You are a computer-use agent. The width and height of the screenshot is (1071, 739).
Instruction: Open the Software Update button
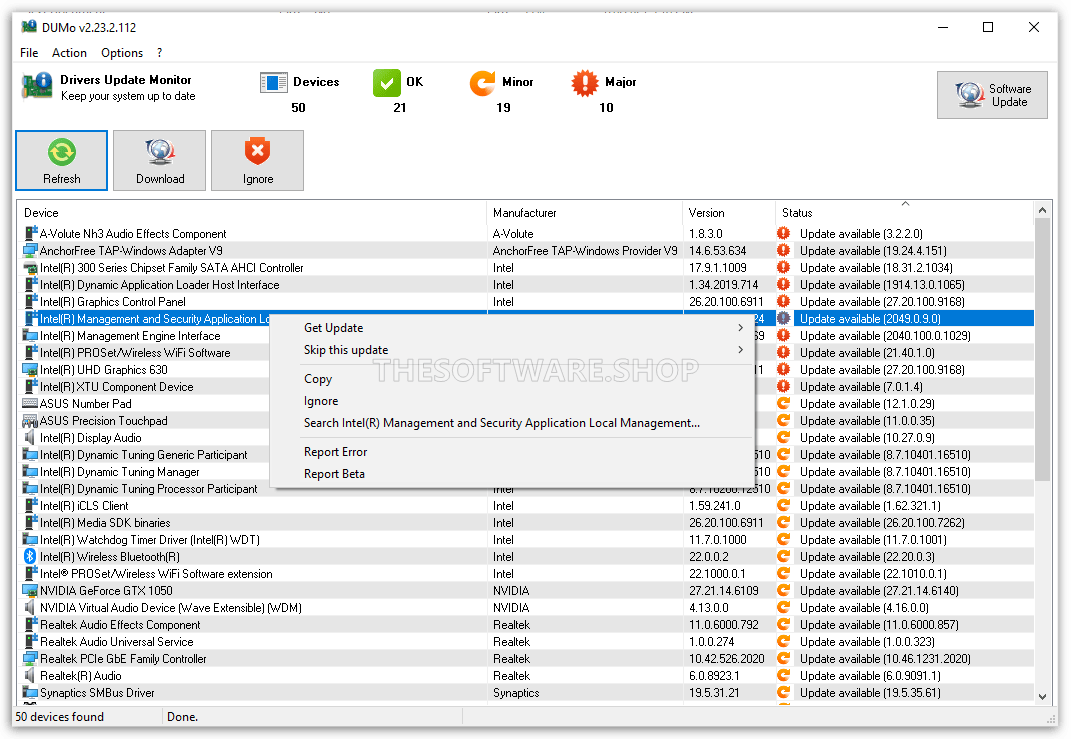pyautogui.click(x=992, y=95)
